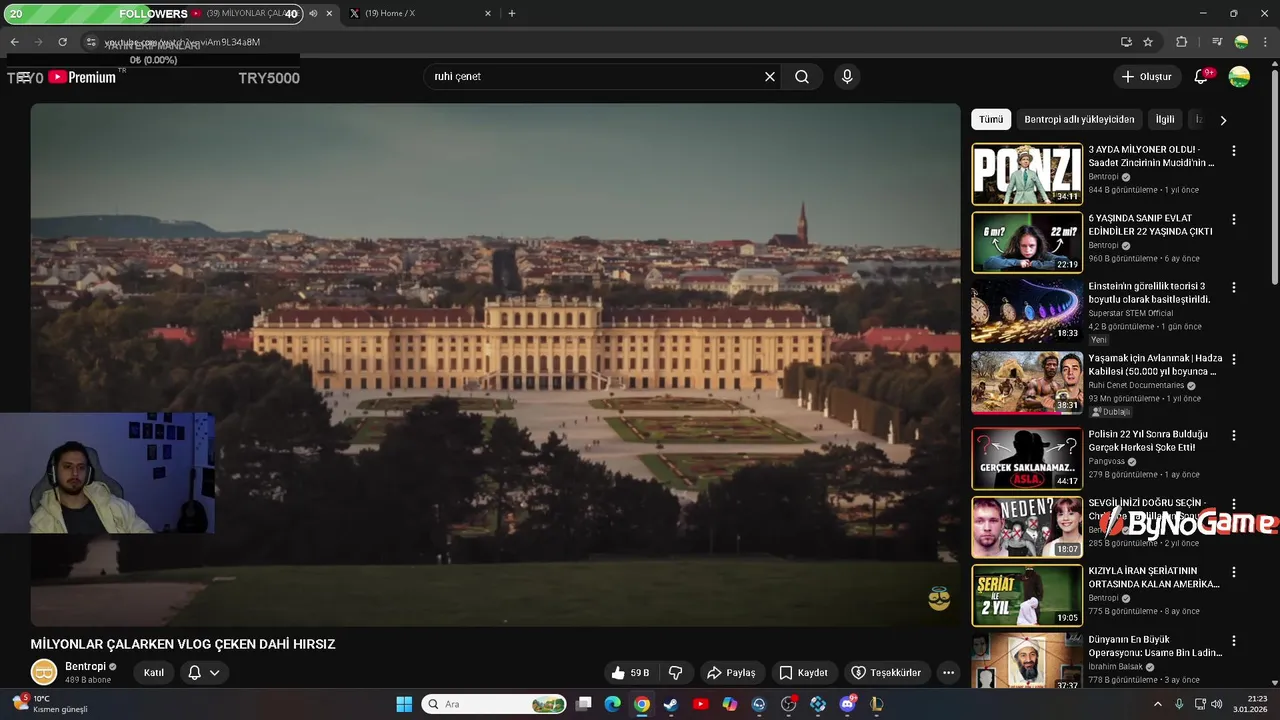Viewport: 1280px width, 720px height.
Task: Open Steam from the taskbar
Action: tap(671, 704)
